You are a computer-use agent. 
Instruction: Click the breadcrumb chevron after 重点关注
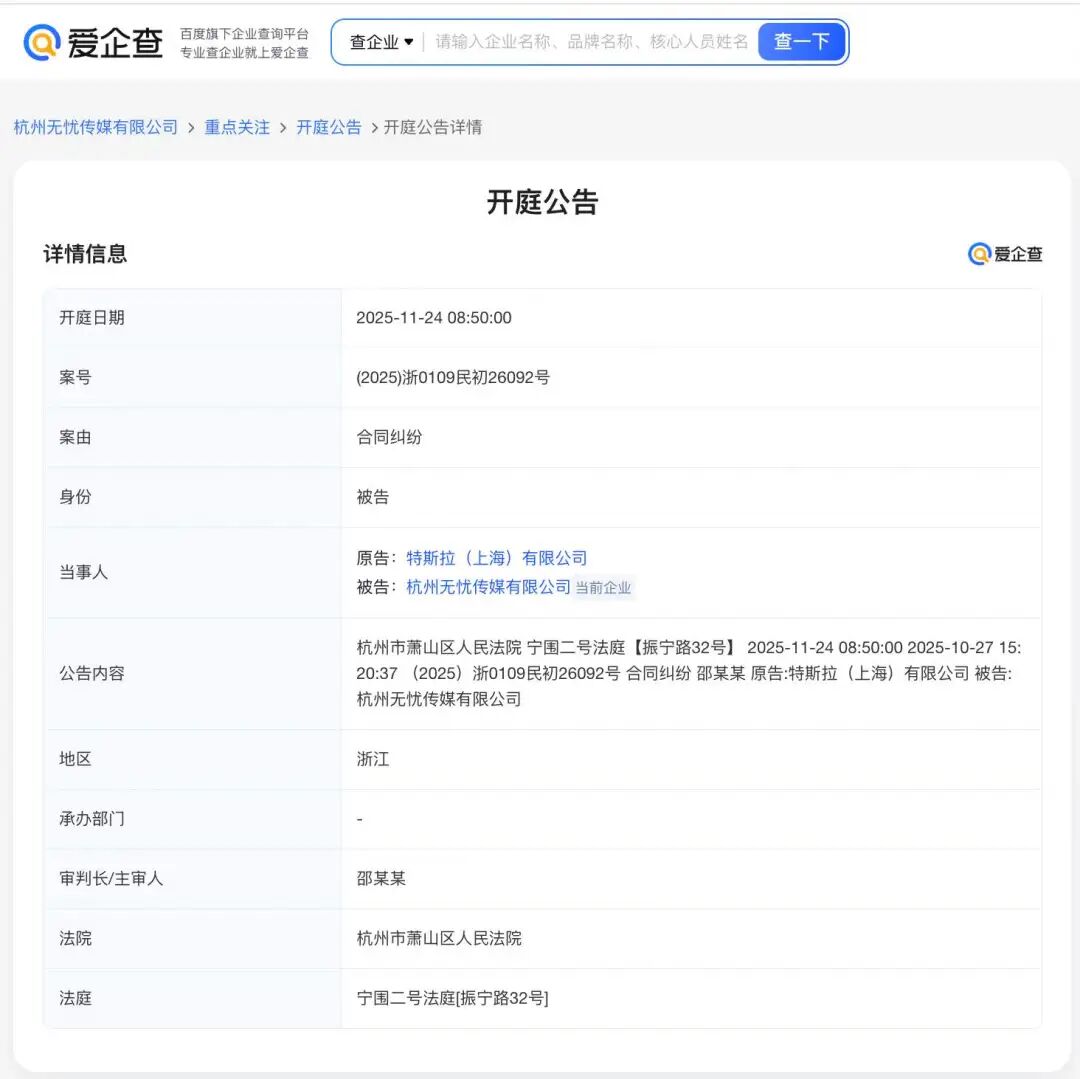pyautogui.click(x=283, y=128)
